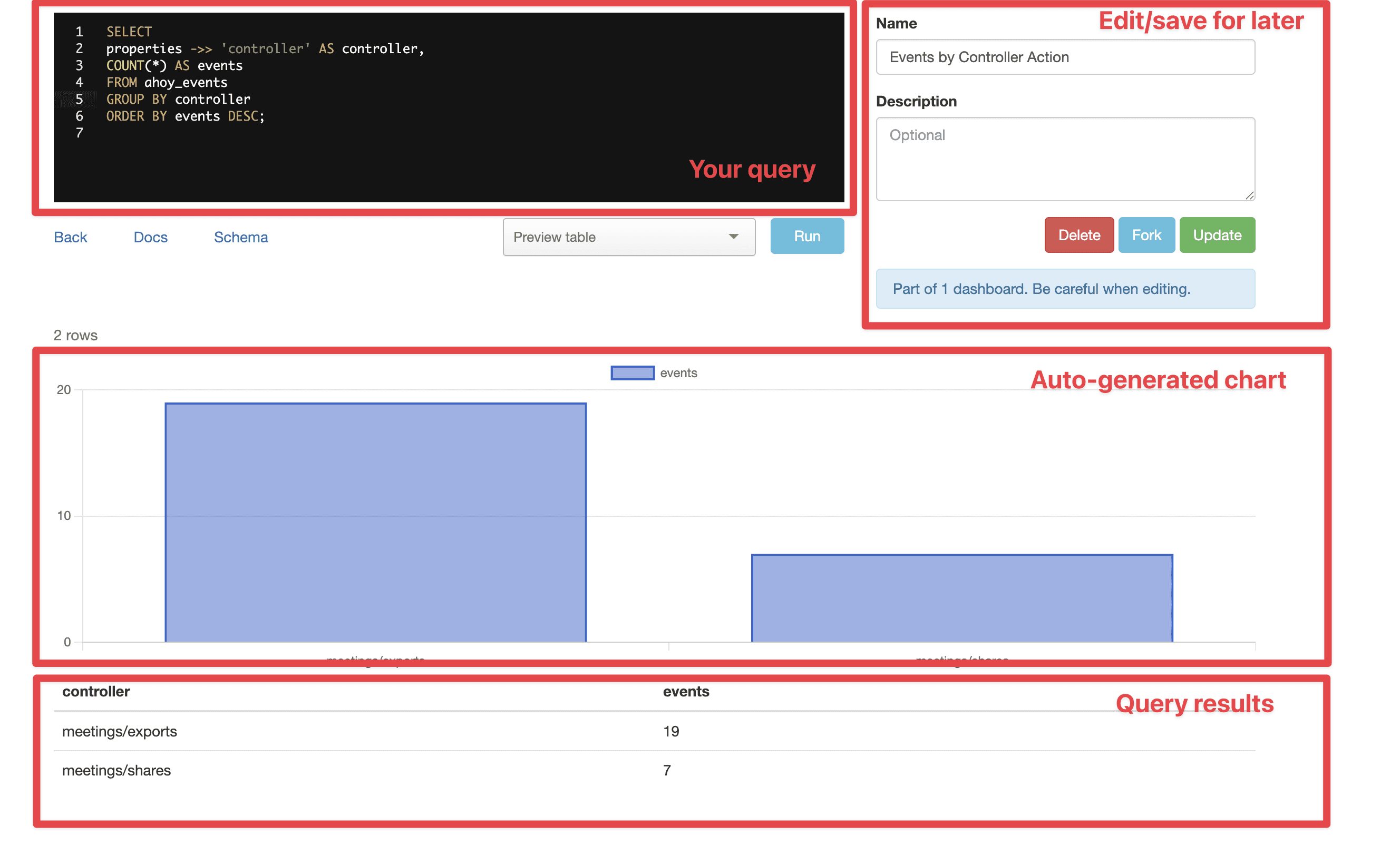The width and height of the screenshot is (1400, 845).
Task: Edit the query Name field
Action: [1065, 57]
